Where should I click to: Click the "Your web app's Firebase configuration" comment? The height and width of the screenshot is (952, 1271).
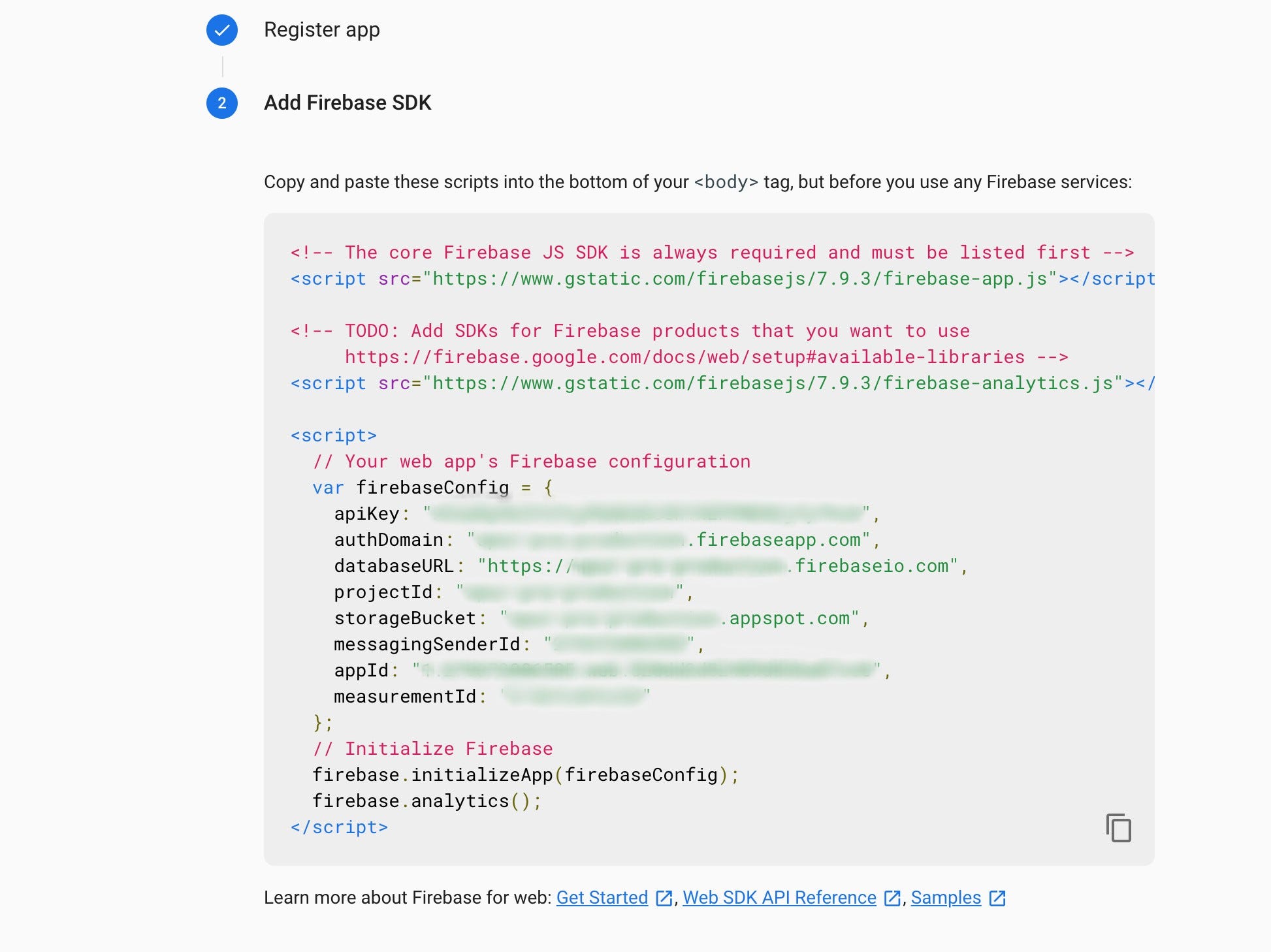[532, 462]
